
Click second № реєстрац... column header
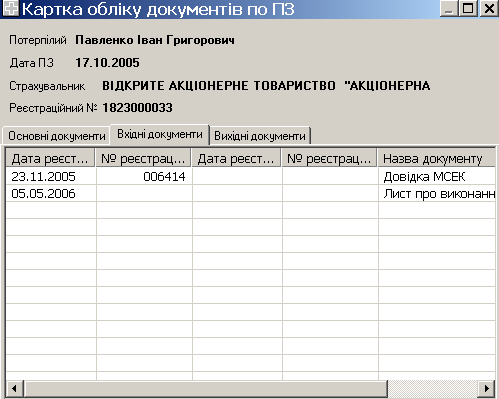(x=329, y=159)
